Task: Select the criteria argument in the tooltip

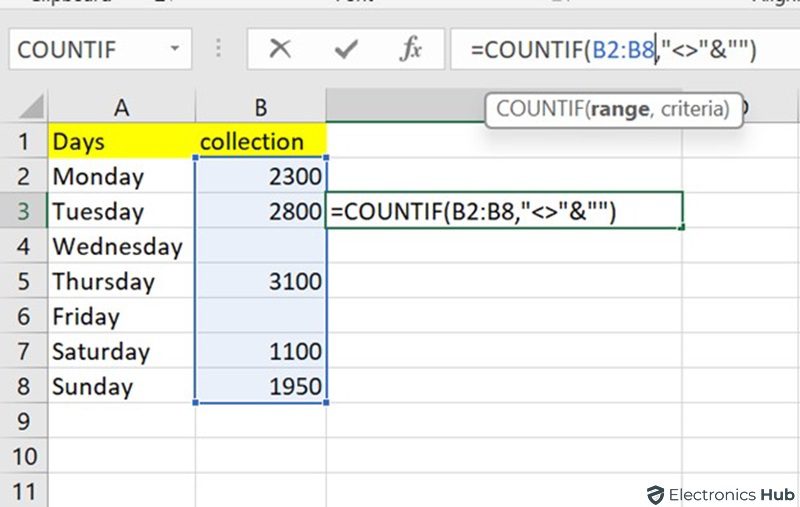Action: (693, 109)
